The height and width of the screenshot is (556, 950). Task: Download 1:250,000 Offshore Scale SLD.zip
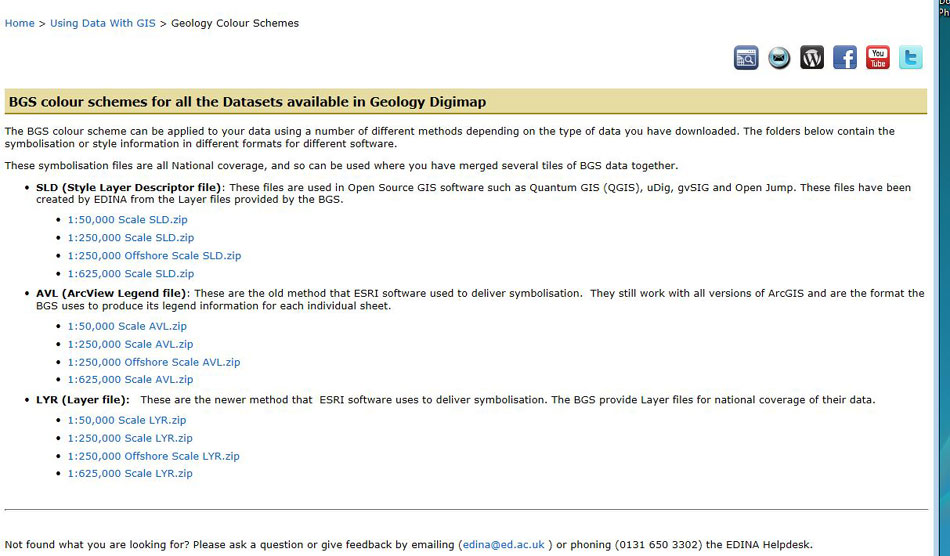pos(154,256)
